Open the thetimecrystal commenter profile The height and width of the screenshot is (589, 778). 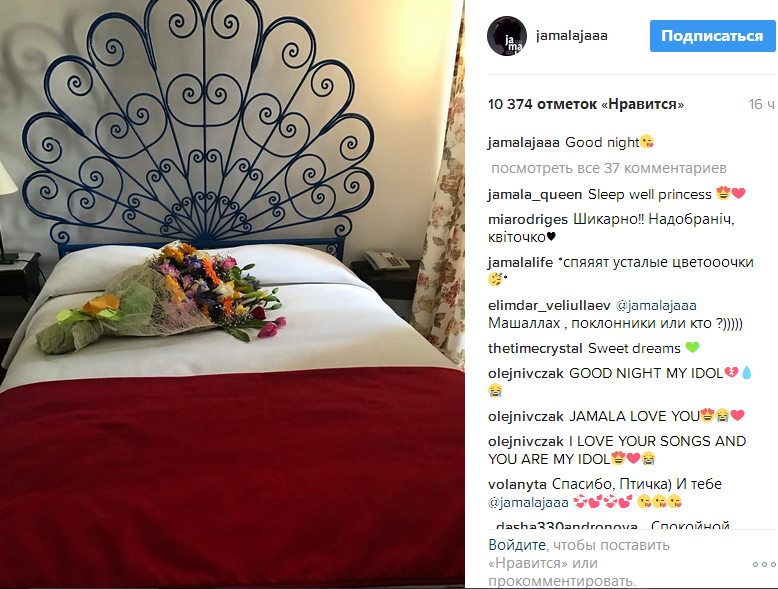click(x=535, y=348)
